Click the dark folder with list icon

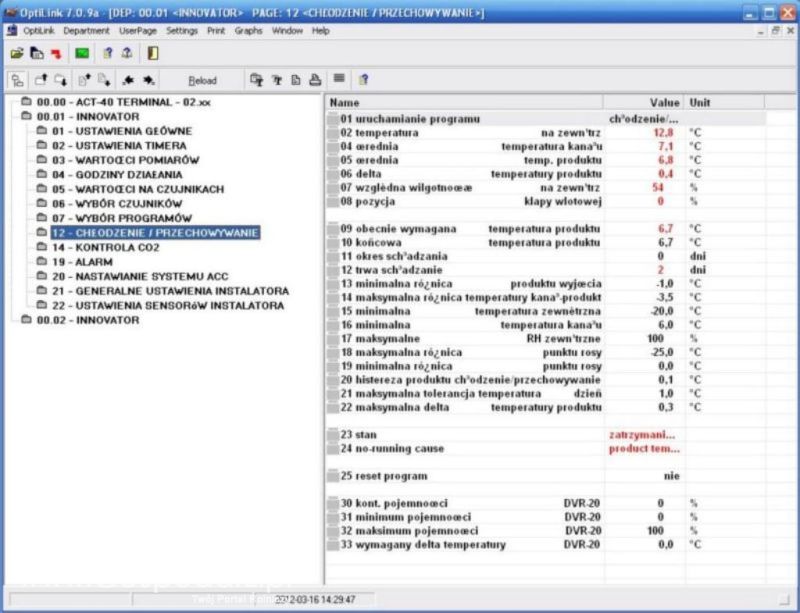(37, 53)
